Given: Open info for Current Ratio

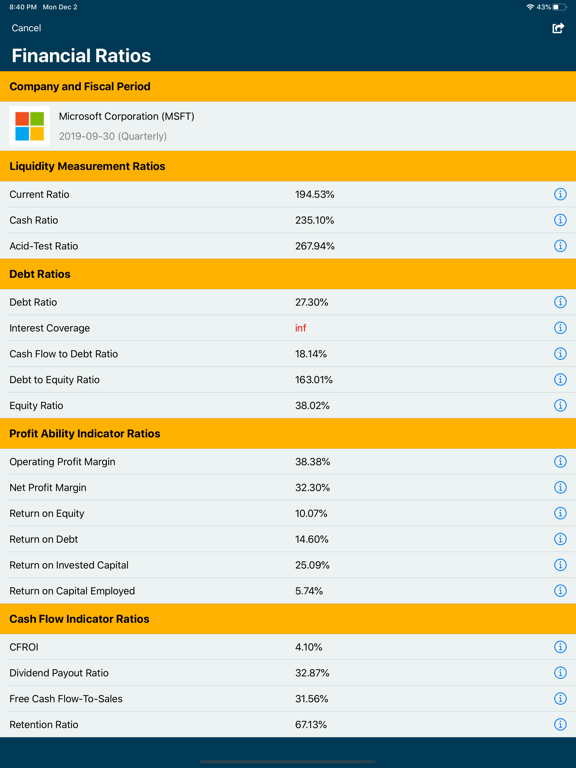Looking at the screenshot, I should (x=560, y=194).
